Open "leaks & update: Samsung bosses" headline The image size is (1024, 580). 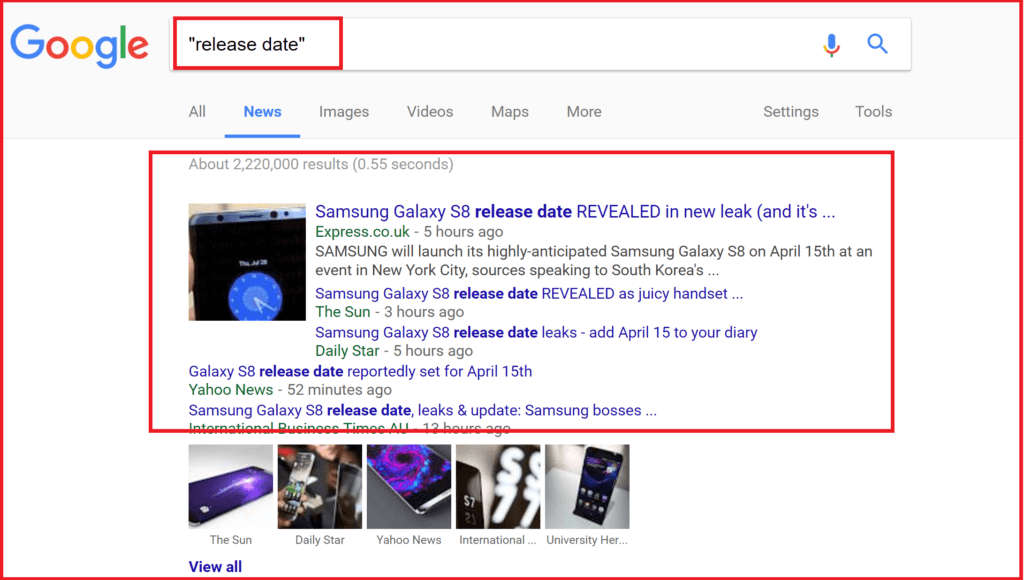(423, 411)
